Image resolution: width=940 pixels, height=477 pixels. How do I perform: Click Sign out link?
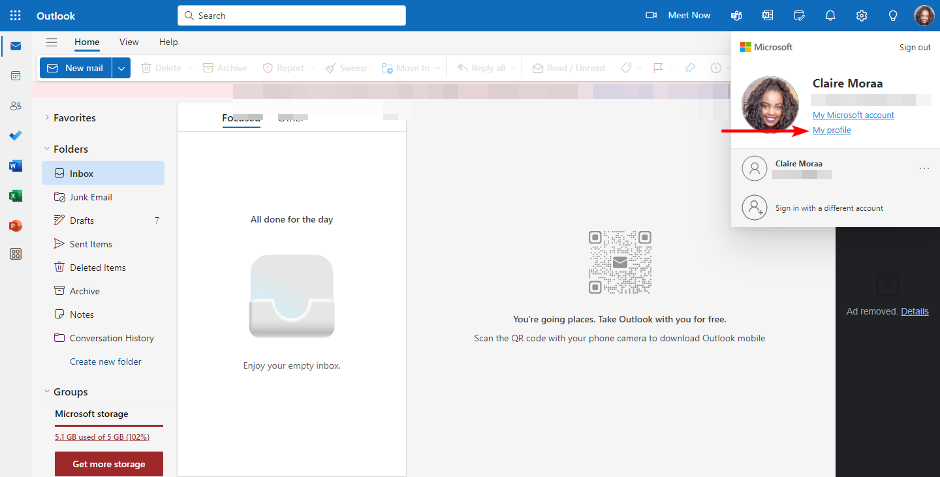(x=915, y=47)
